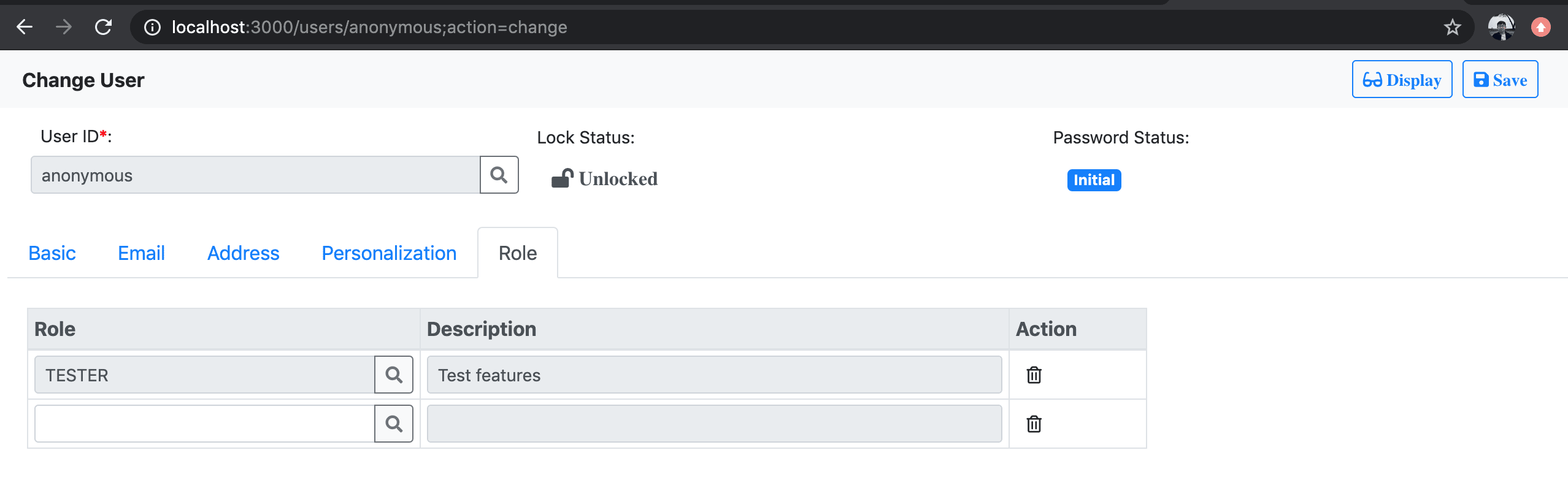Open role search for the empty row
This screenshot has width=1568, height=488.
394,424
